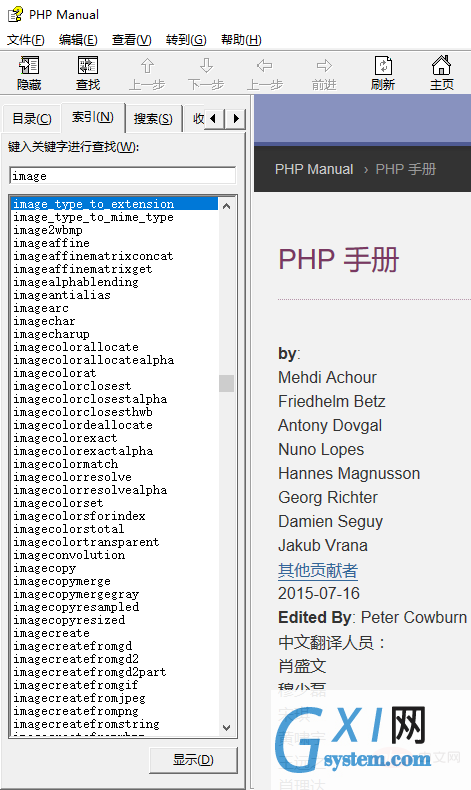Switch to the 目录(C) tab
The image size is (471, 790).
(32, 119)
